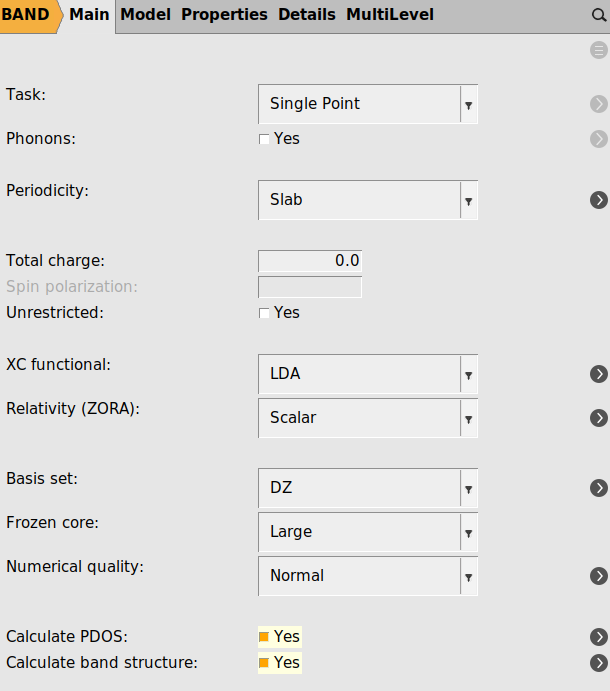The width and height of the screenshot is (610, 691).
Task: Uncheck Calculate band structure option
Action: tap(265, 663)
